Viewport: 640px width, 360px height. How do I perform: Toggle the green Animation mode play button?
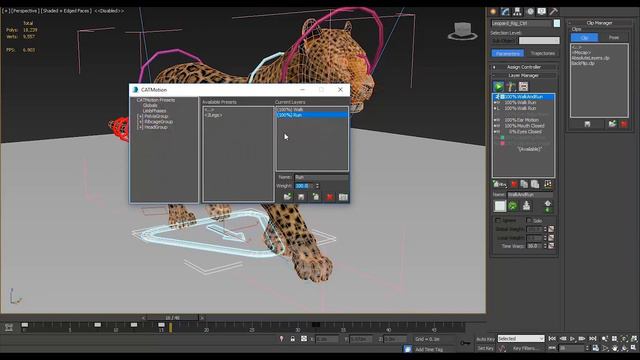[498, 87]
